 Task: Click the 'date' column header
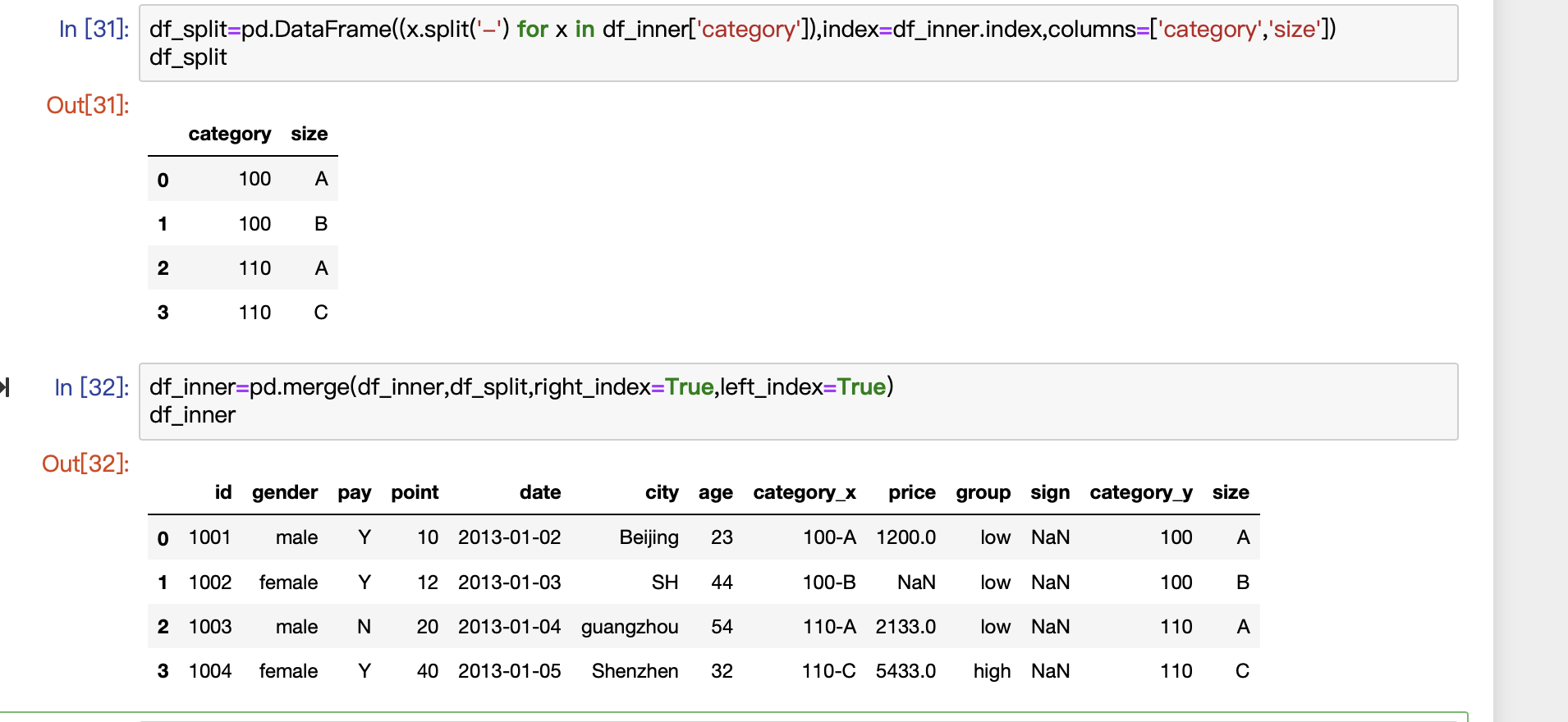click(x=539, y=492)
